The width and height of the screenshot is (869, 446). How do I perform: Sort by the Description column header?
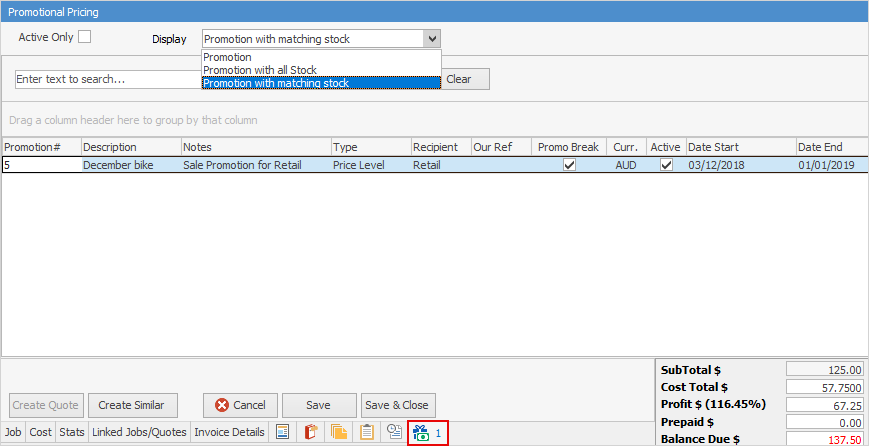point(131,147)
